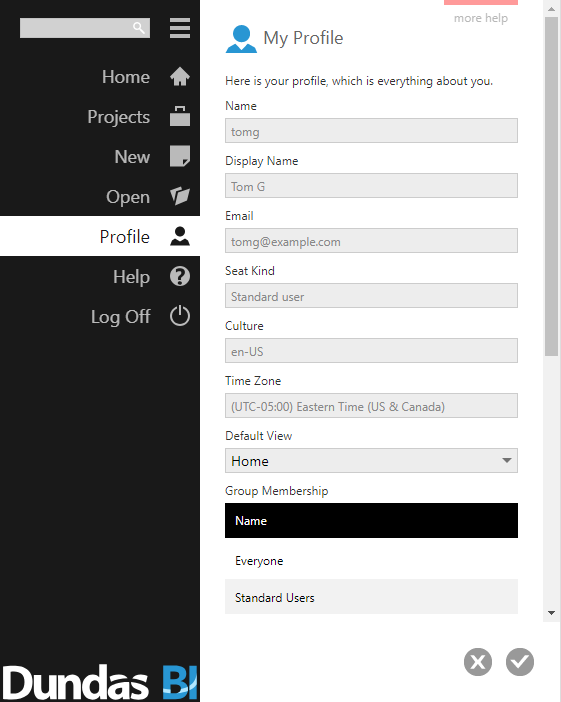The height and width of the screenshot is (702, 561).
Task: Confirm profile with the checkmark button
Action: (x=520, y=662)
